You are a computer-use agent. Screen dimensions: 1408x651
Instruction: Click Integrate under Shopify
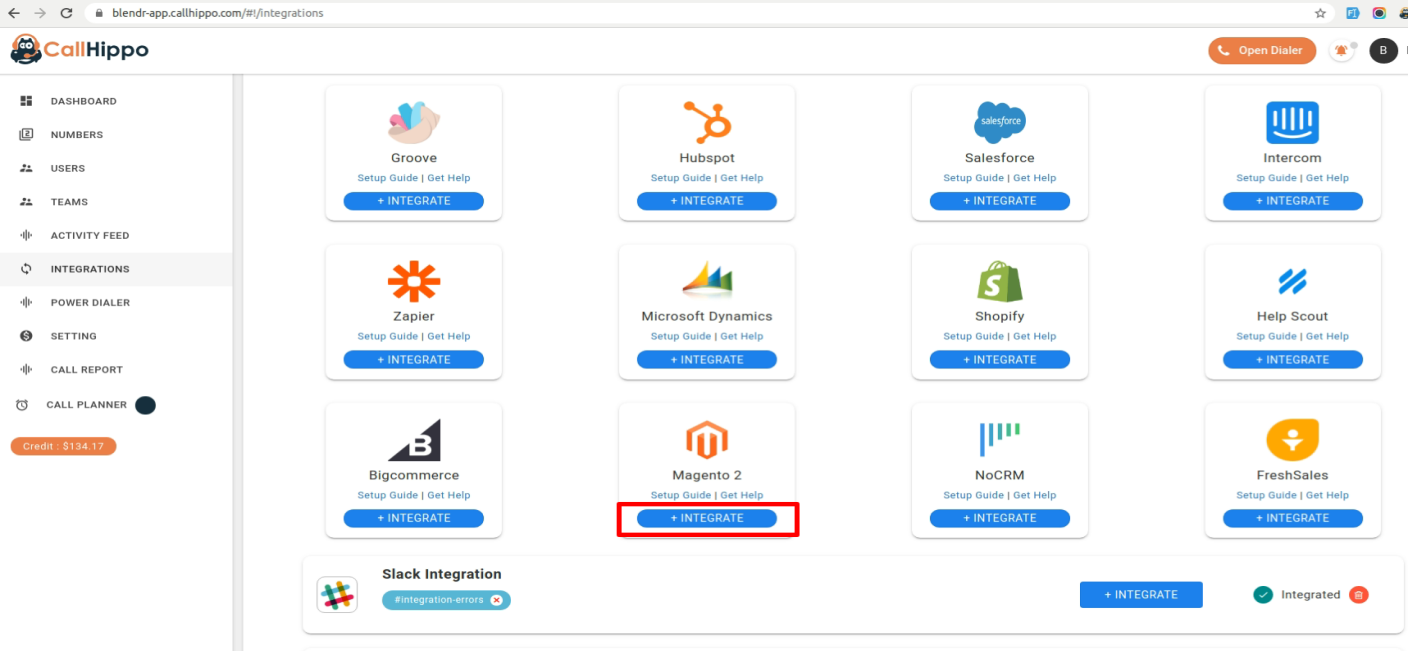coord(1000,360)
